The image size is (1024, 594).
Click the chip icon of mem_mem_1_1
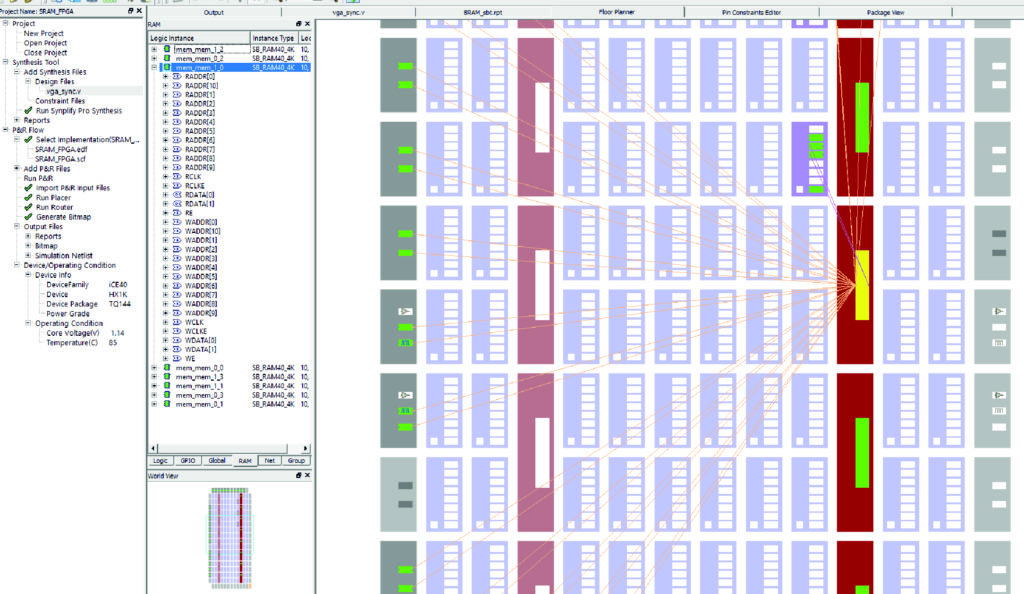pos(167,386)
